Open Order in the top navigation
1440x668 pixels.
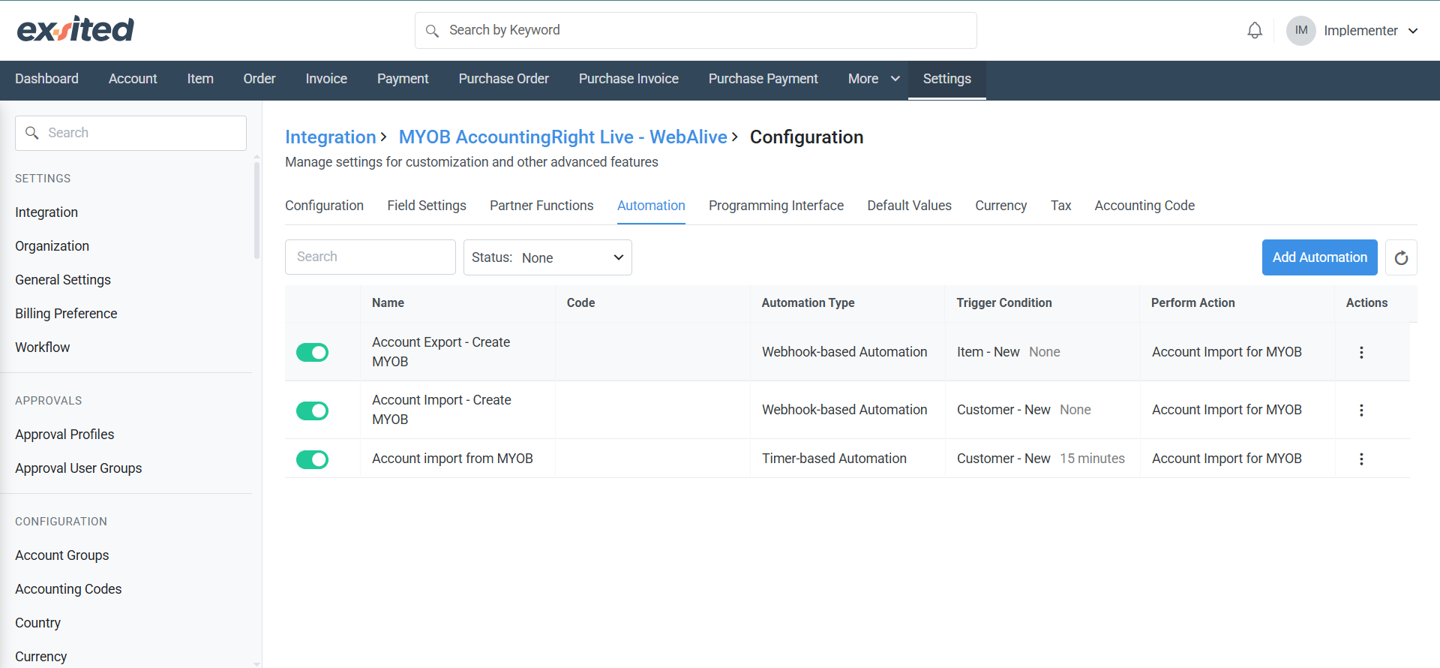pyautogui.click(x=259, y=79)
